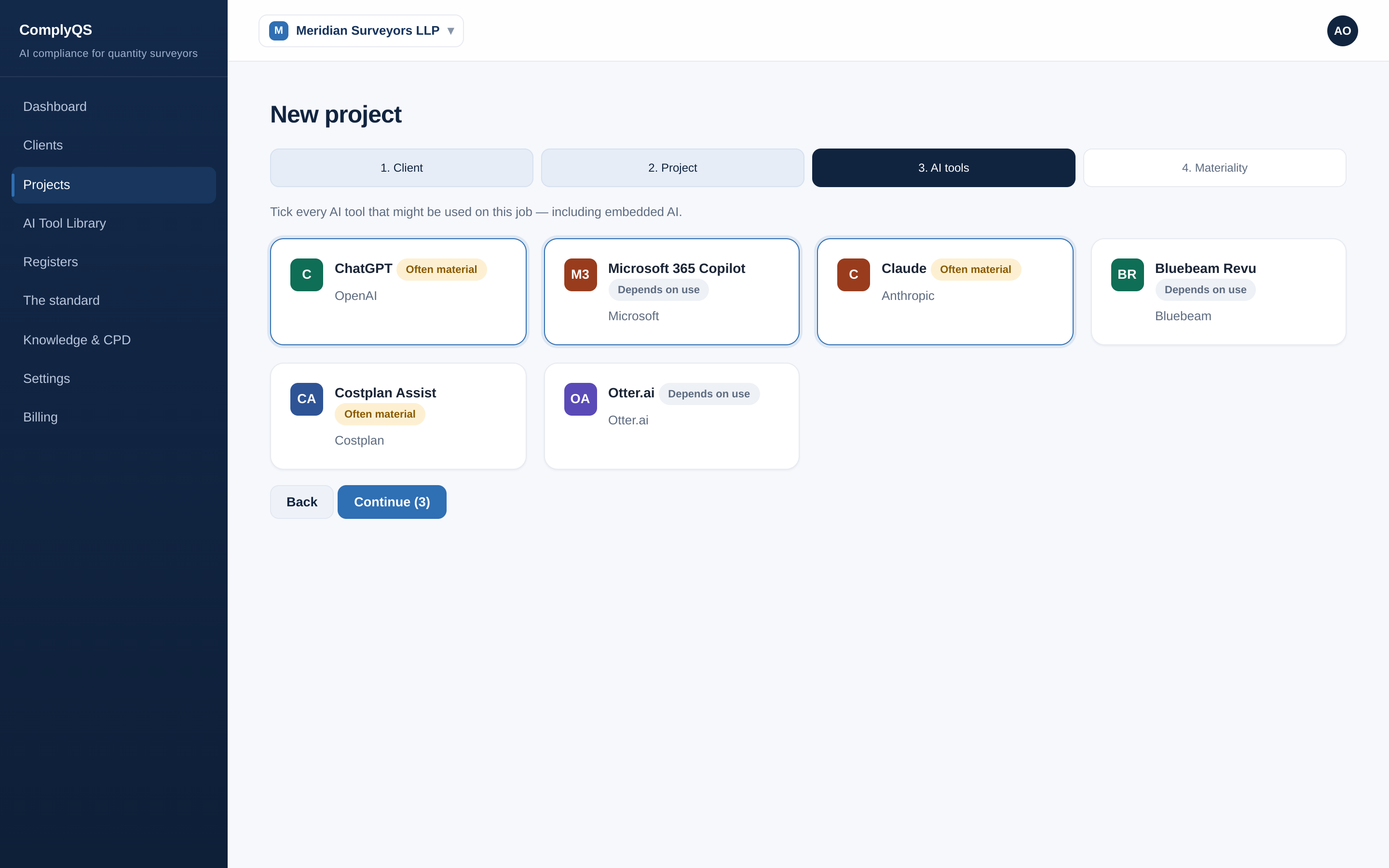1389x868 pixels.
Task: Click the OA Otter.ai icon
Action: [580, 399]
